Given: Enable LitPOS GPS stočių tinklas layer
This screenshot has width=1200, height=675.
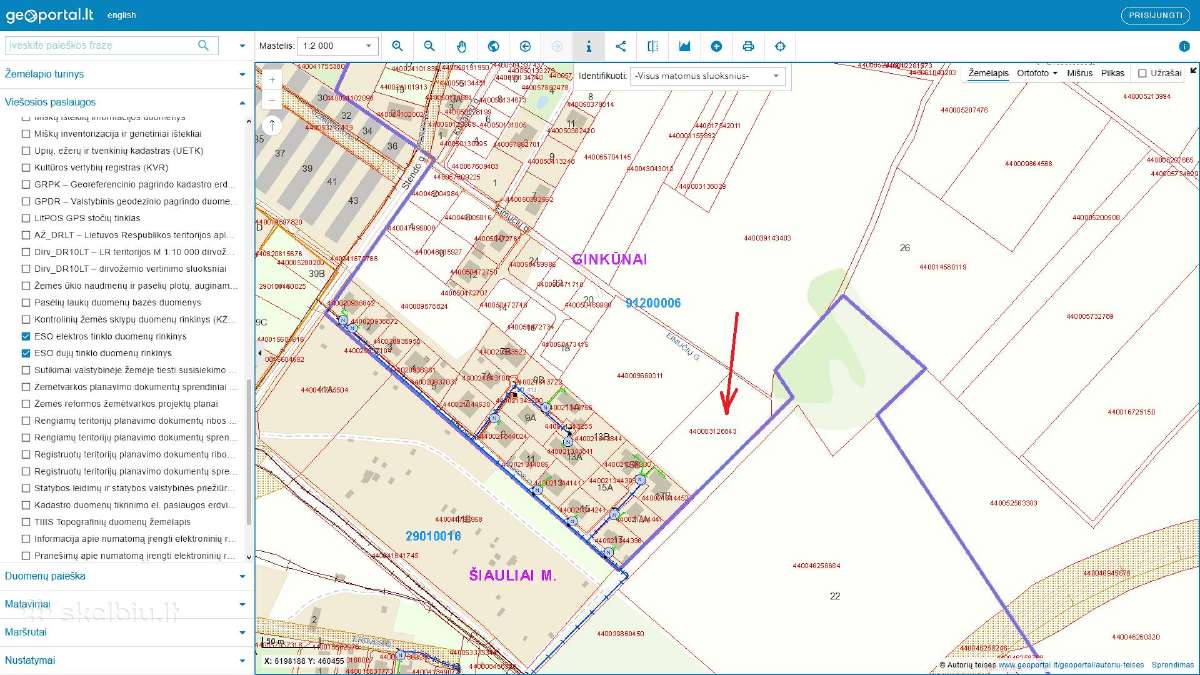Looking at the screenshot, I should click(26, 217).
